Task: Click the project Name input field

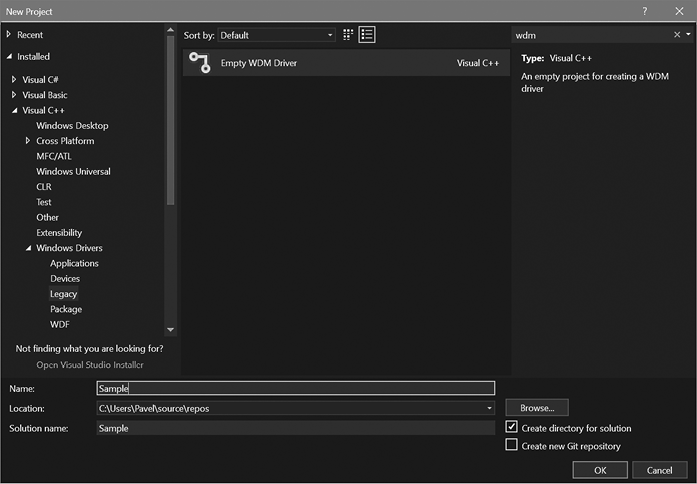Action: [295, 388]
